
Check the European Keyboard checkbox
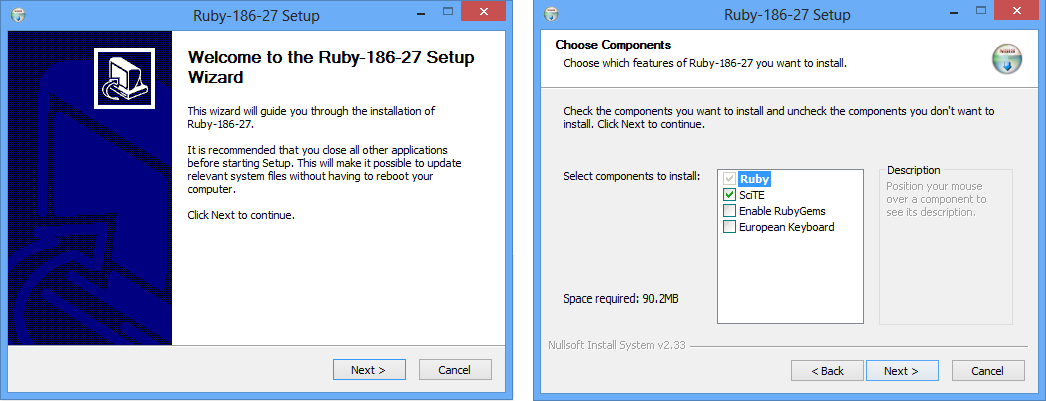[729, 227]
